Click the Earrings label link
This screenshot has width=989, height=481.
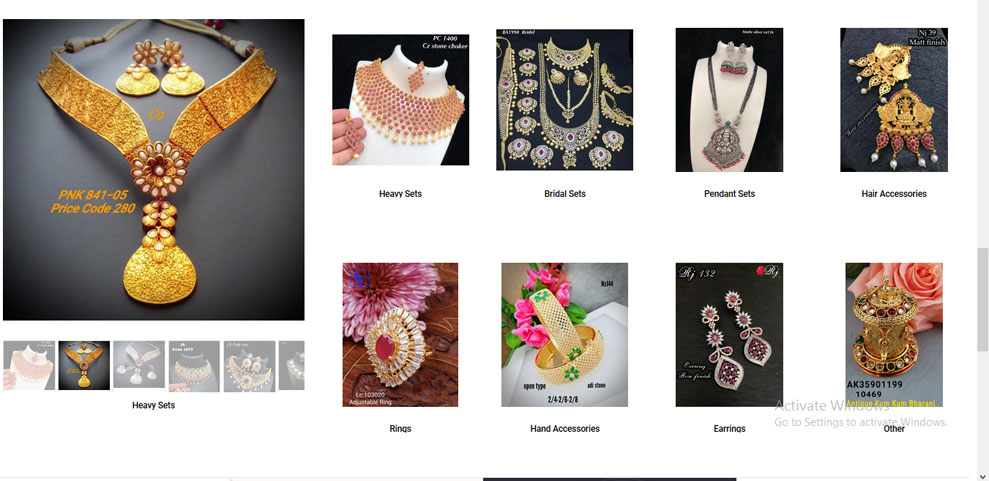(729, 429)
